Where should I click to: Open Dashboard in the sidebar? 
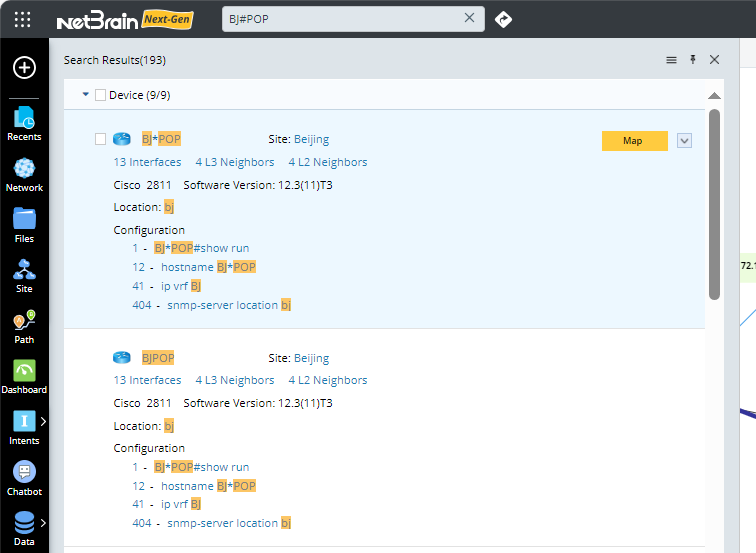tap(24, 378)
